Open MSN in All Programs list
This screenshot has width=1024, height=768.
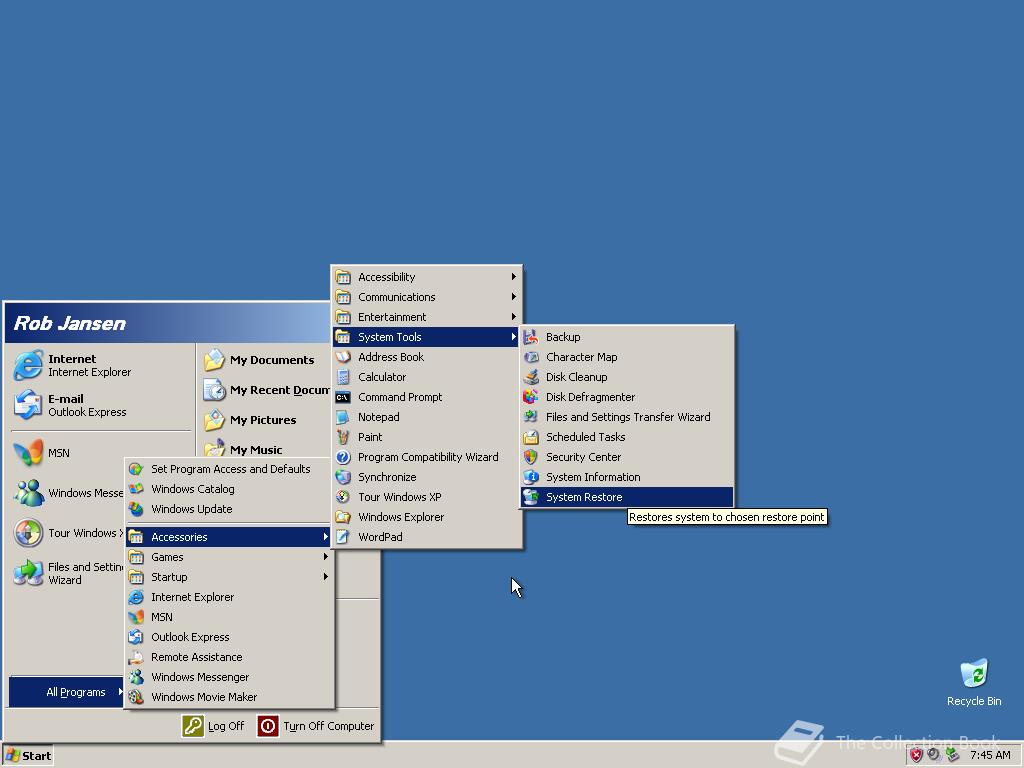pyautogui.click(x=229, y=617)
